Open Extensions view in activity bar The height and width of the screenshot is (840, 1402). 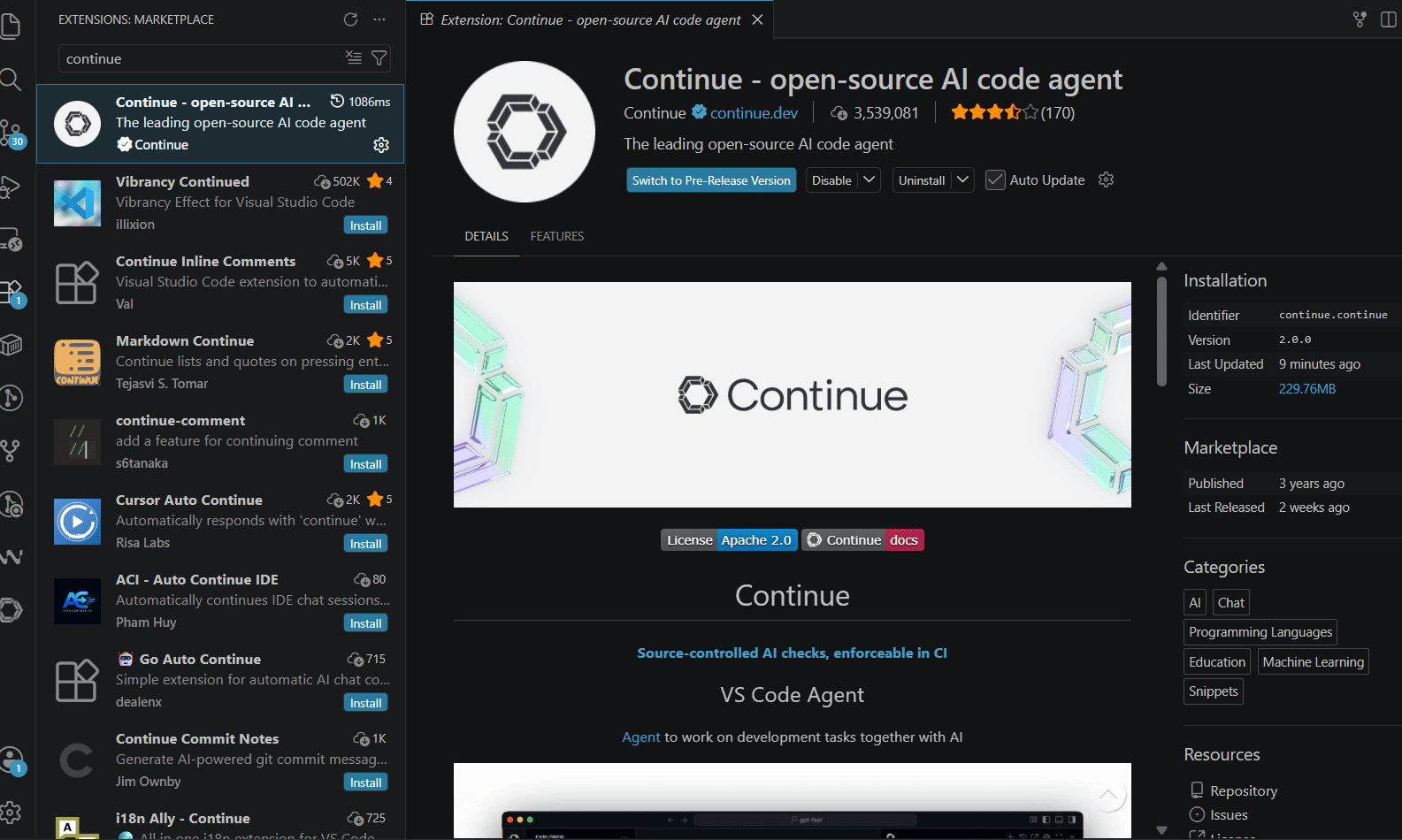click(x=11, y=292)
